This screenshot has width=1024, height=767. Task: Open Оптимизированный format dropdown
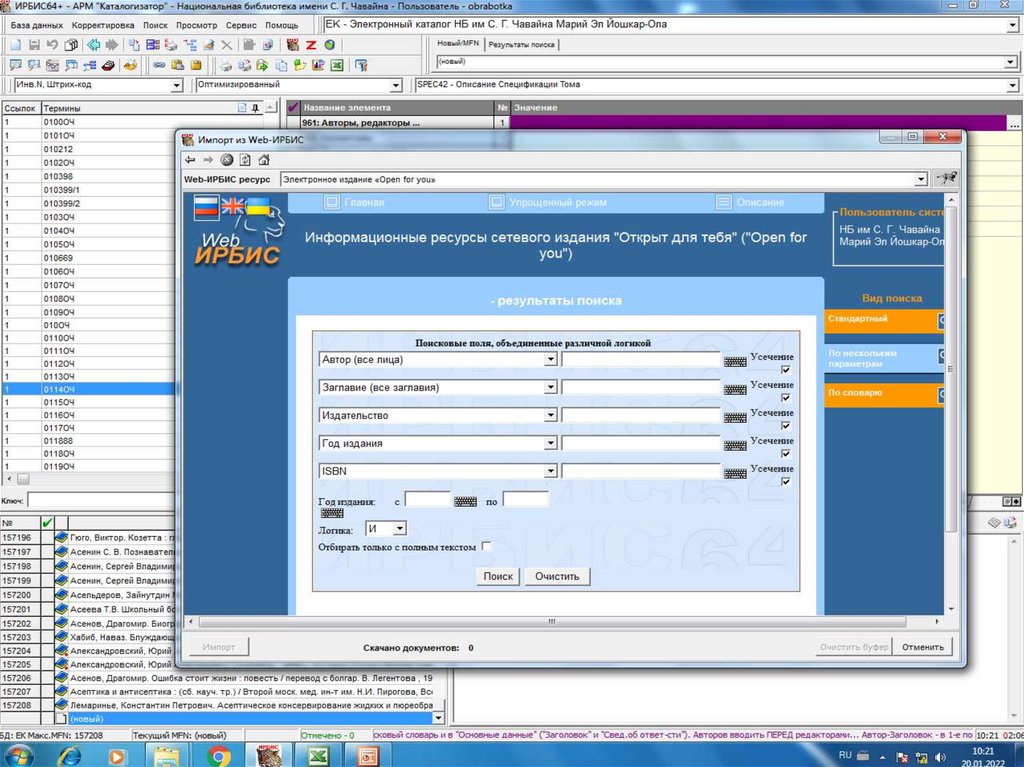click(396, 86)
